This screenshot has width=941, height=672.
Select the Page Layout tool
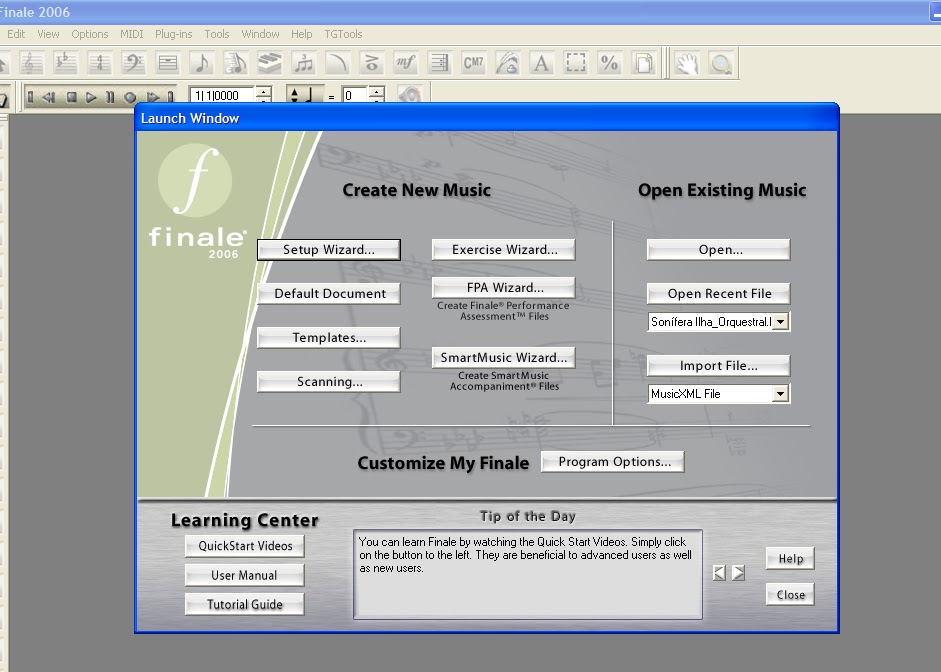(x=643, y=63)
